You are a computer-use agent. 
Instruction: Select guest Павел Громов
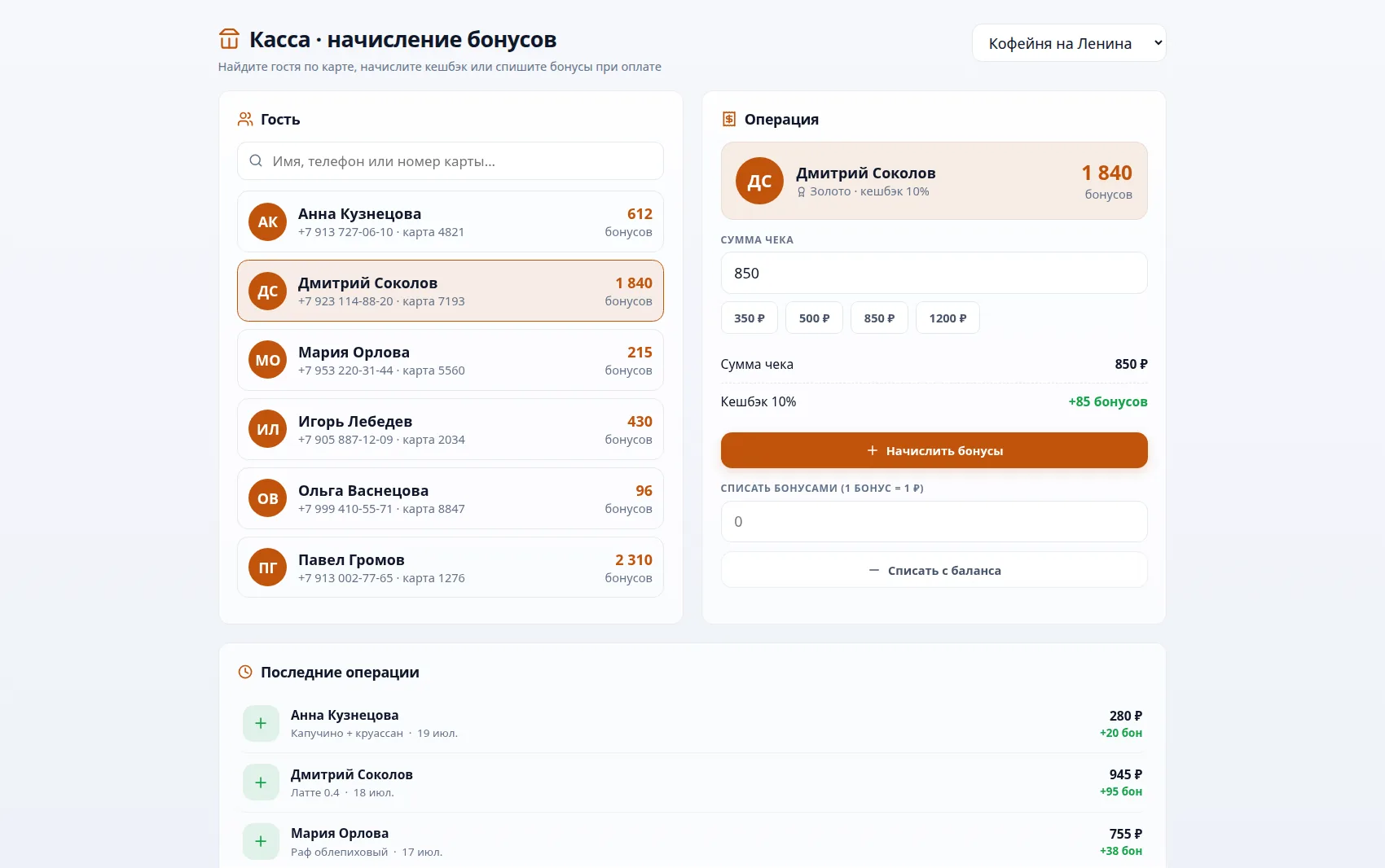point(451,568)
